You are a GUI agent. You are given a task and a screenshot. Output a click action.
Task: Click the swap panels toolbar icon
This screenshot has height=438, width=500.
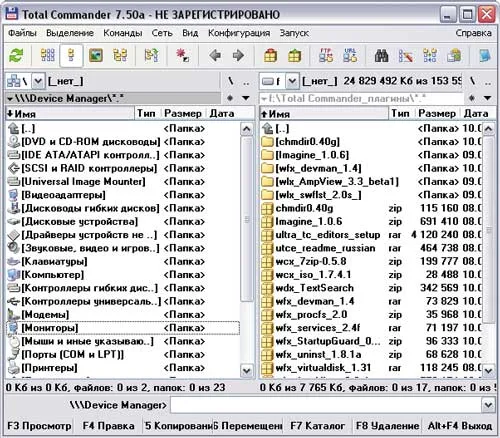152,55
